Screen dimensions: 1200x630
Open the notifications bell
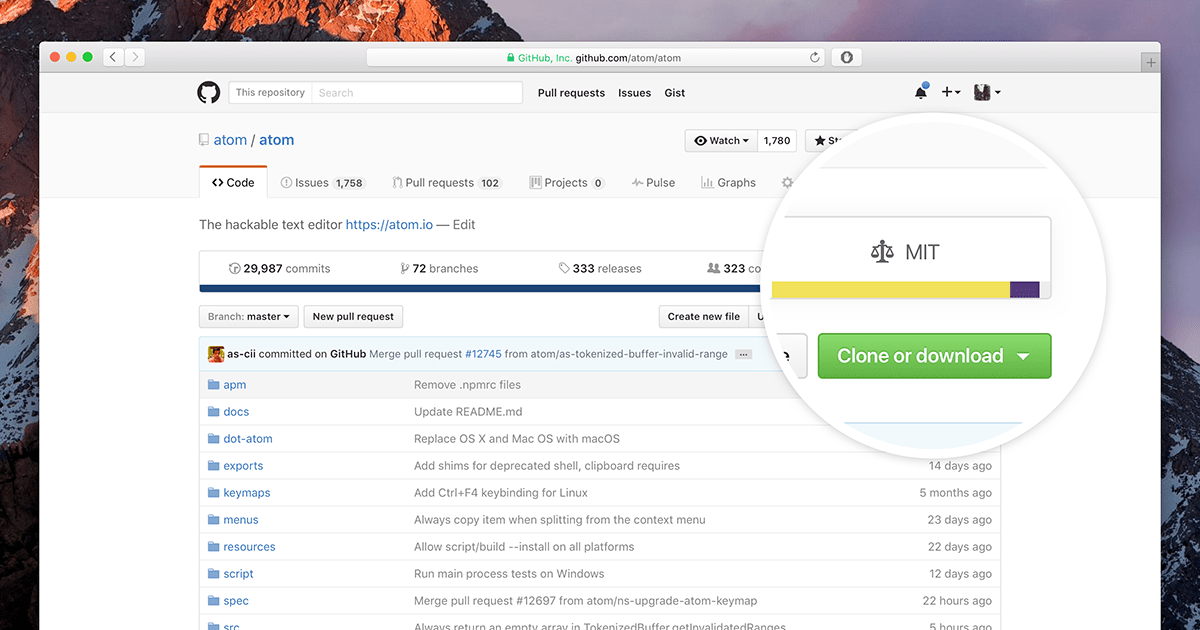tap(920, 91)
